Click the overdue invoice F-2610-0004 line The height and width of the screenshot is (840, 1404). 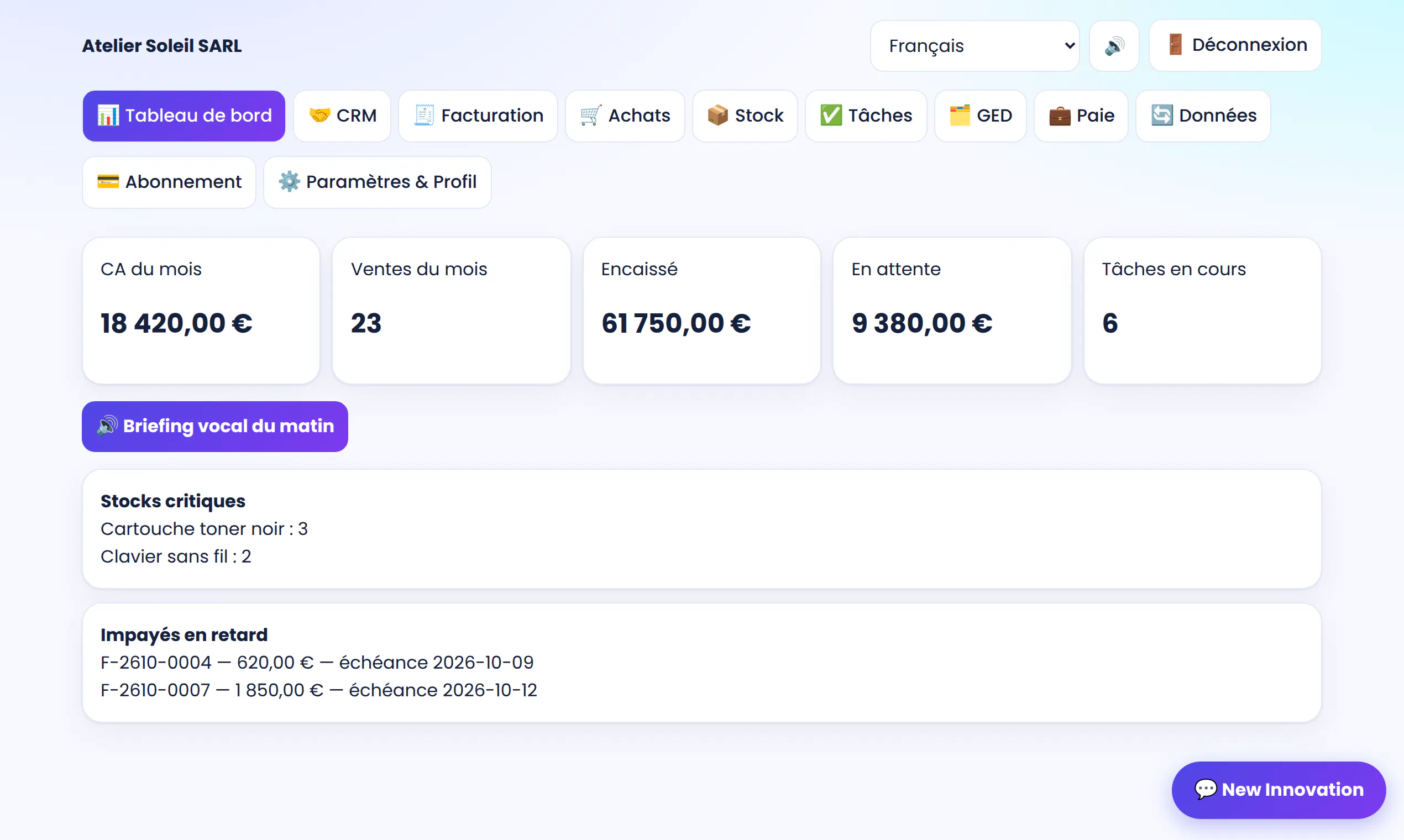pos(317,662)
